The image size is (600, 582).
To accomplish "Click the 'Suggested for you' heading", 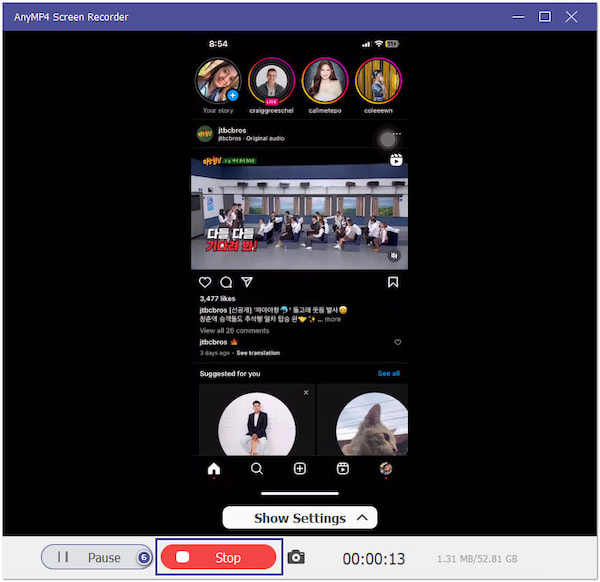I will click(230, 373).
